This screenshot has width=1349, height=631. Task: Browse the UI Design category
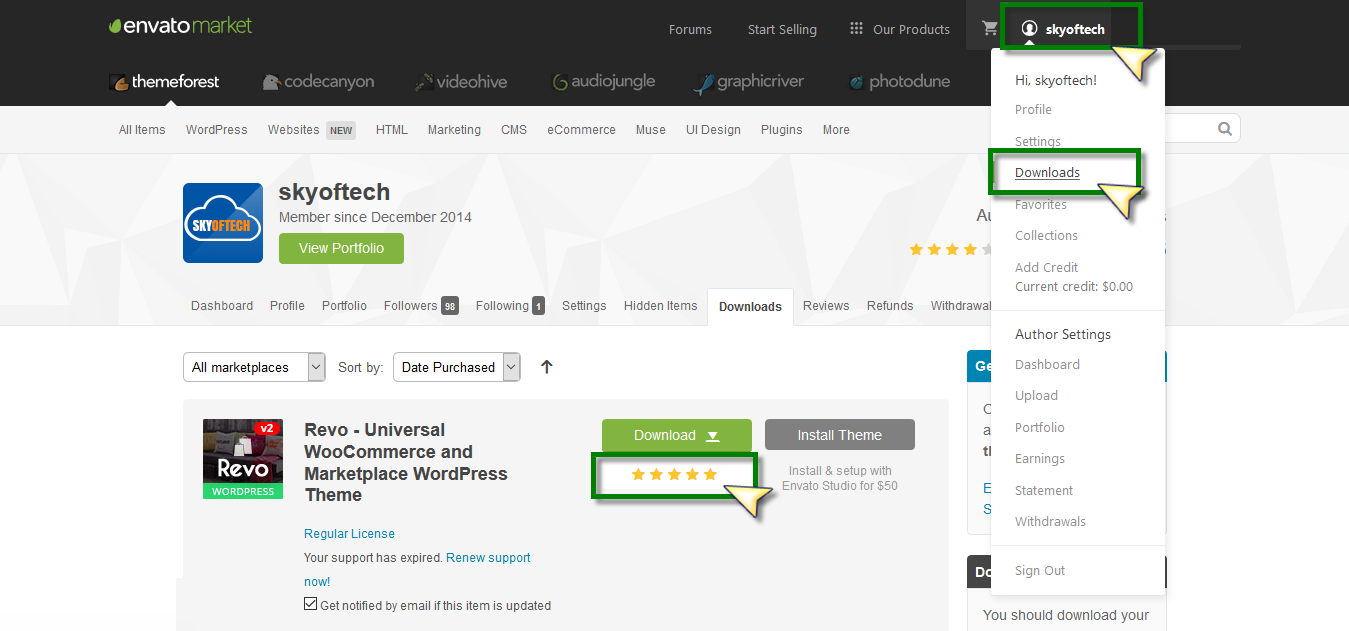coord(713,130)
